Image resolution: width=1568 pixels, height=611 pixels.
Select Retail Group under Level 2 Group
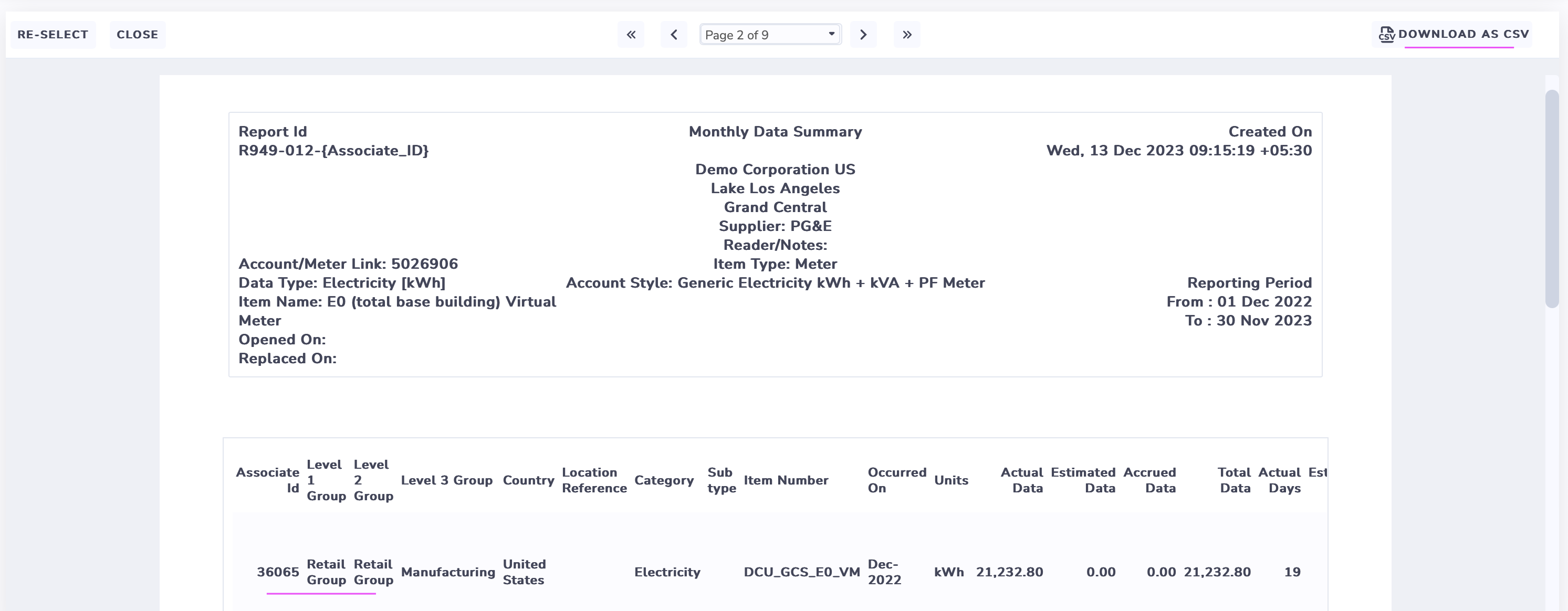374,572
